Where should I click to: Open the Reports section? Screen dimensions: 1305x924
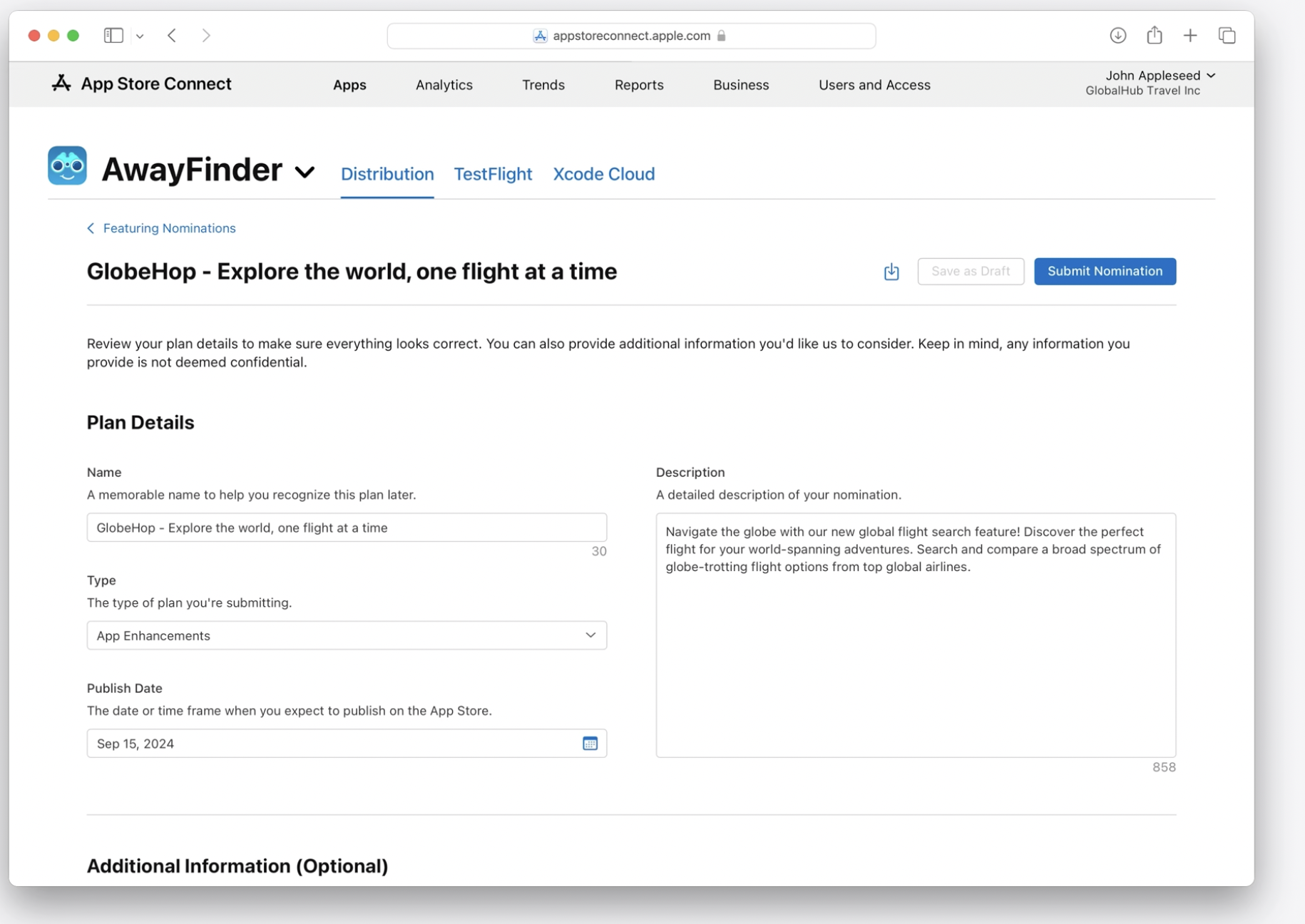(x=639, y=85)
